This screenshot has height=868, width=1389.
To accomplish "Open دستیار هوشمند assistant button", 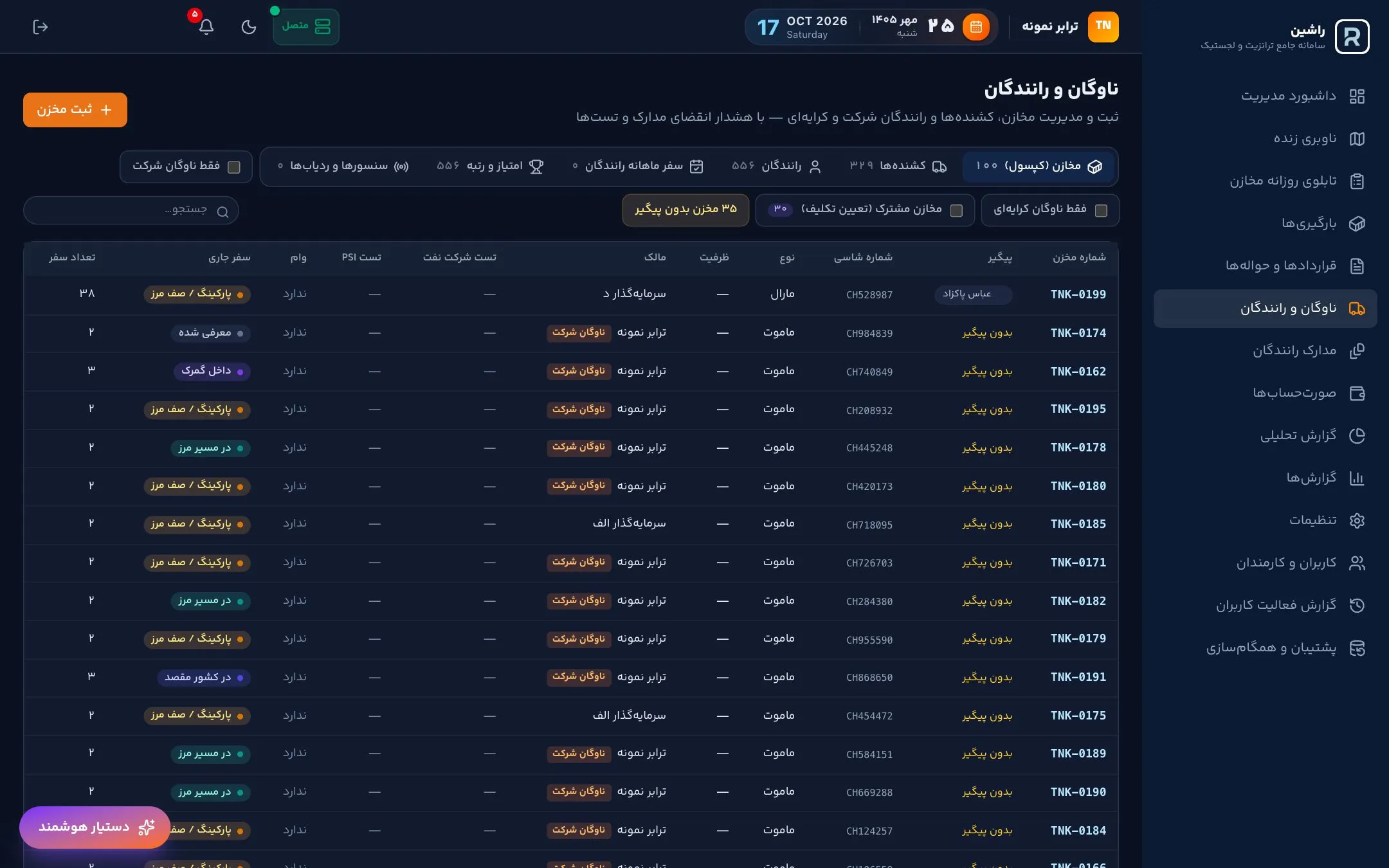I will coord(95,827).
